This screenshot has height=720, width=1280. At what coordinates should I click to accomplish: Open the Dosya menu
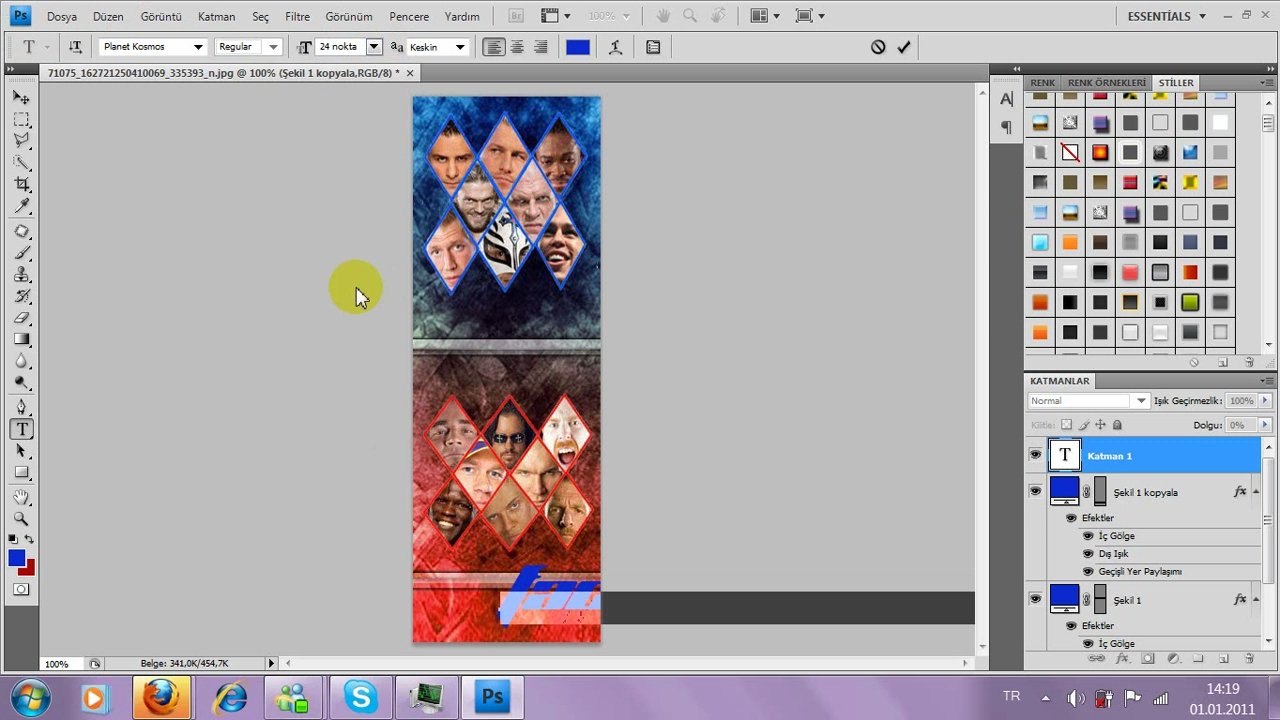point(61,16)
